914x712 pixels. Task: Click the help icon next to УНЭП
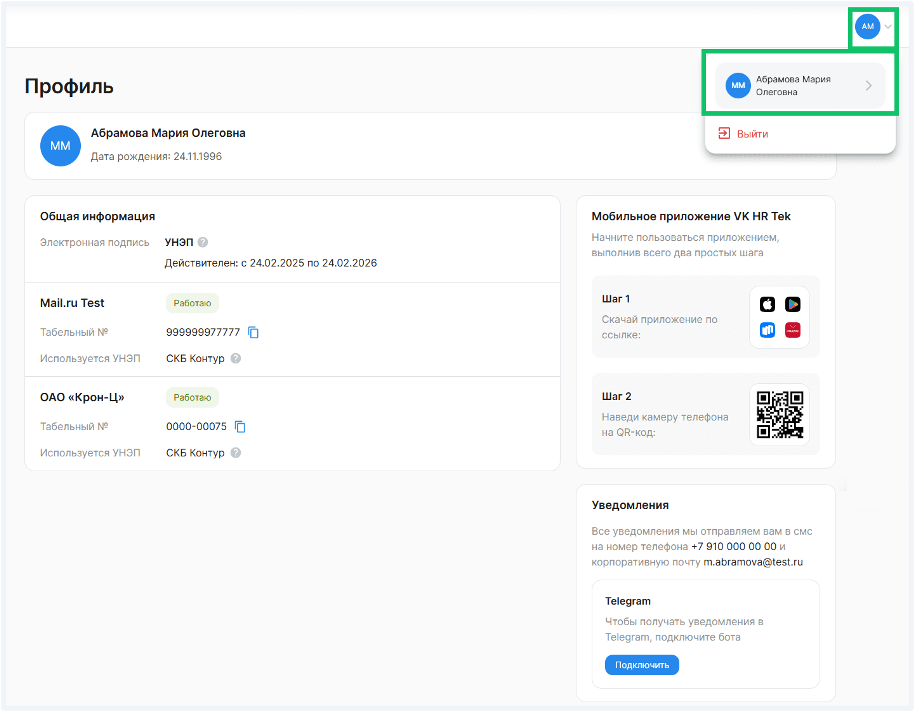pos(203,242)
